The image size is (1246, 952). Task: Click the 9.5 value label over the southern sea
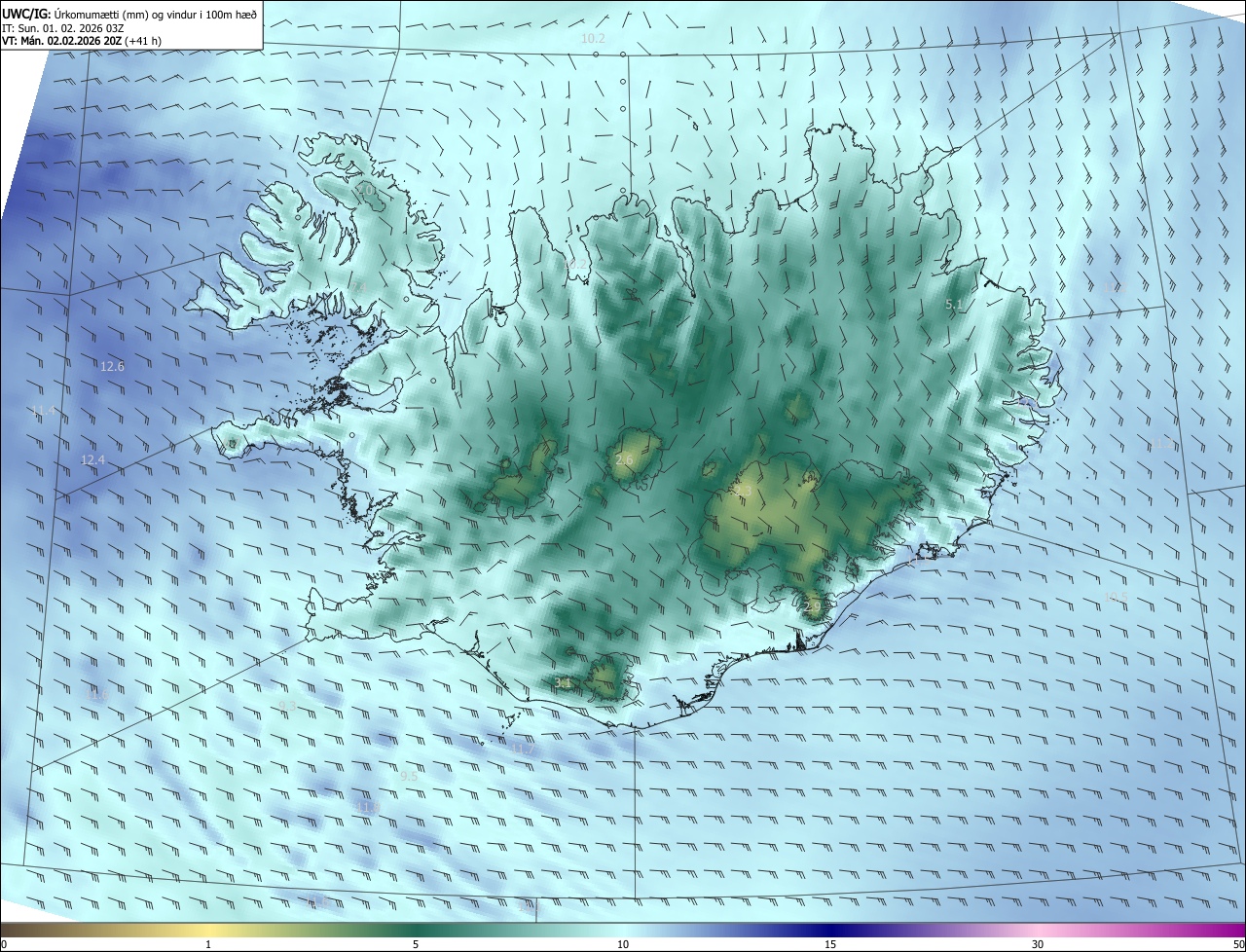[409, 776]
